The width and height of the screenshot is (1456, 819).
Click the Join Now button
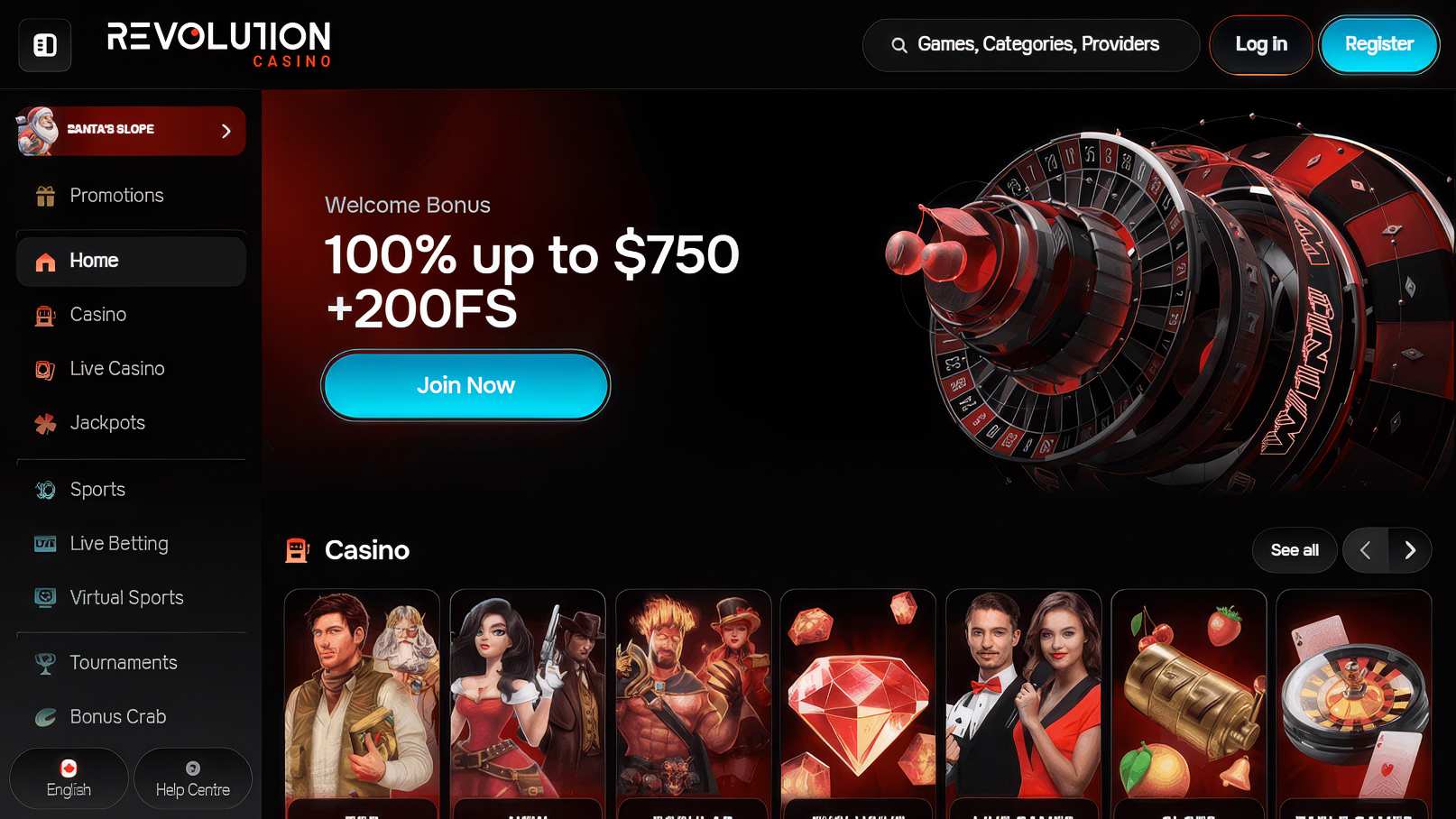pyautogui.click(x=465, y=385)
